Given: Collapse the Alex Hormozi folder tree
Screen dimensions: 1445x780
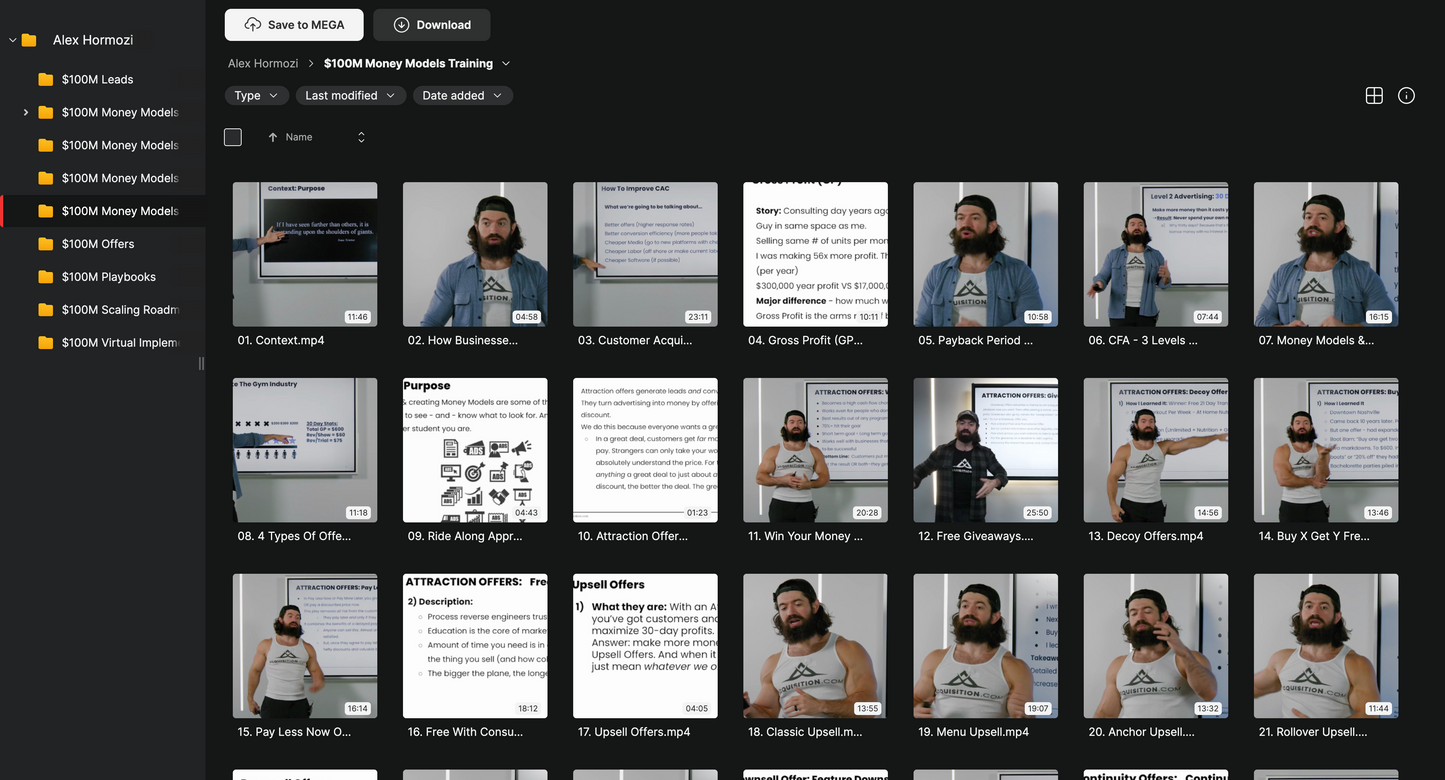Looking at the screenshot, I should pos(12,41).
